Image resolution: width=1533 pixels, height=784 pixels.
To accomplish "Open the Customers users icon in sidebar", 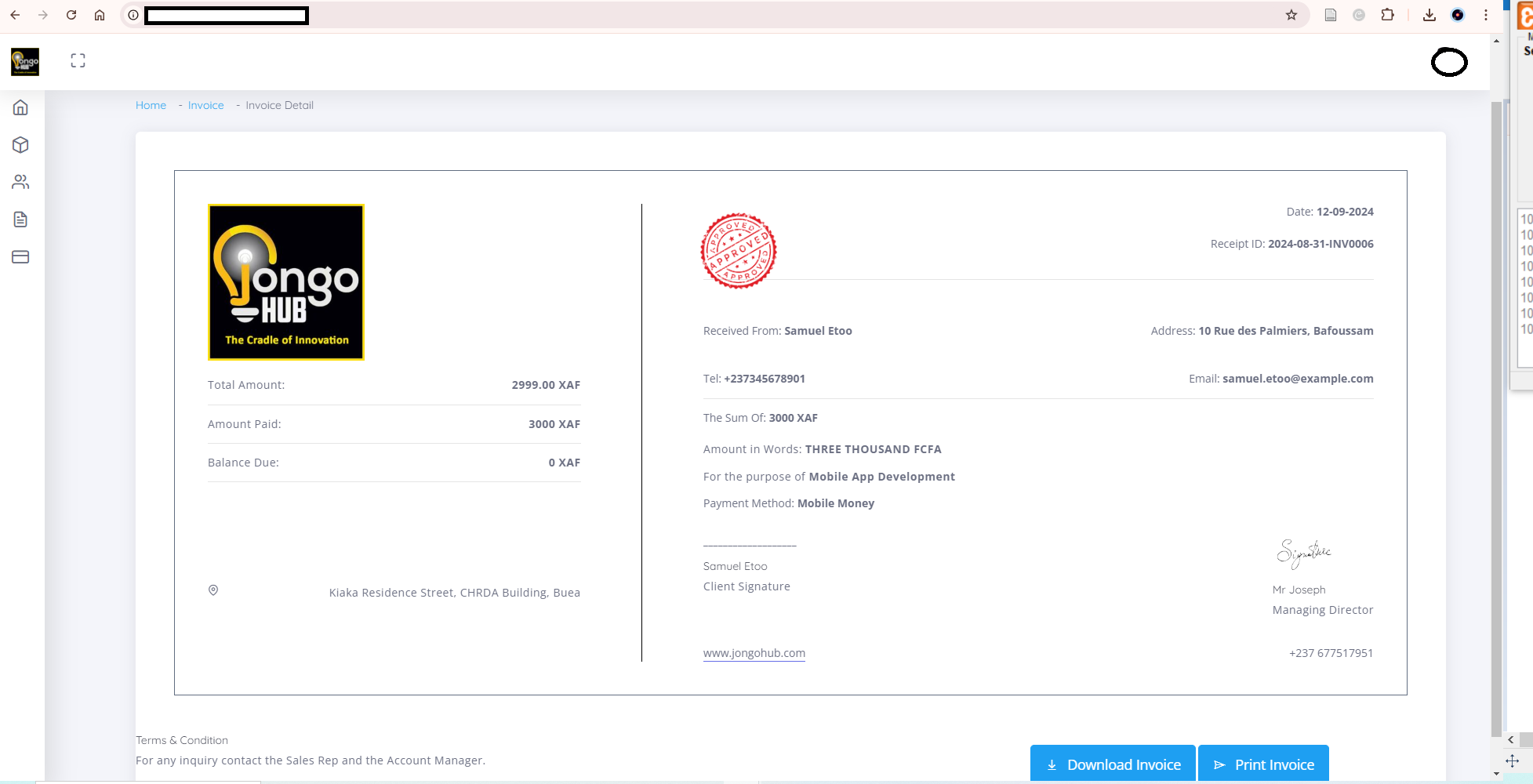I will point(20,182).
